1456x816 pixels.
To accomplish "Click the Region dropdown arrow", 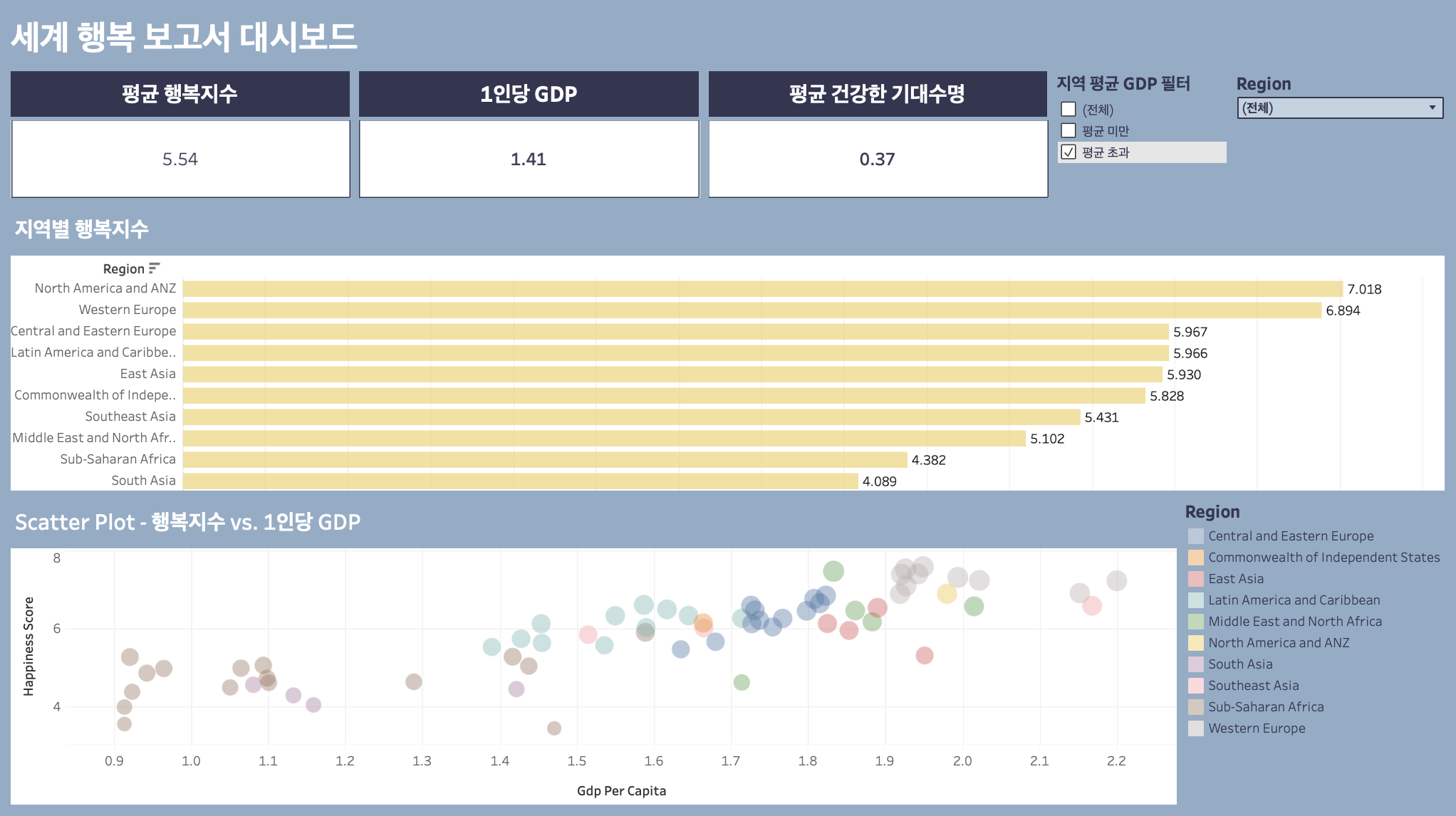I will 1432,108.
